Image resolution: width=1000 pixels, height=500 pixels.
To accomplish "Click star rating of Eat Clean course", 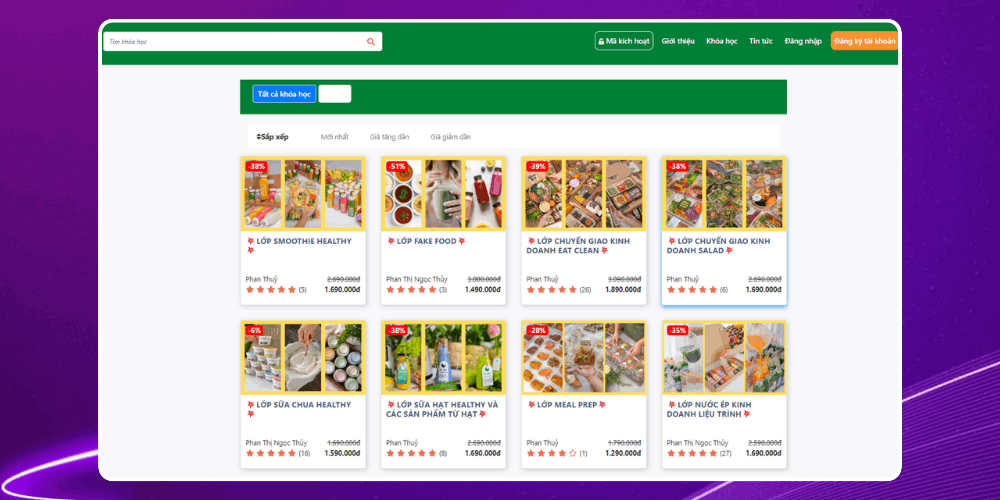I will click(x=551, y=290).
